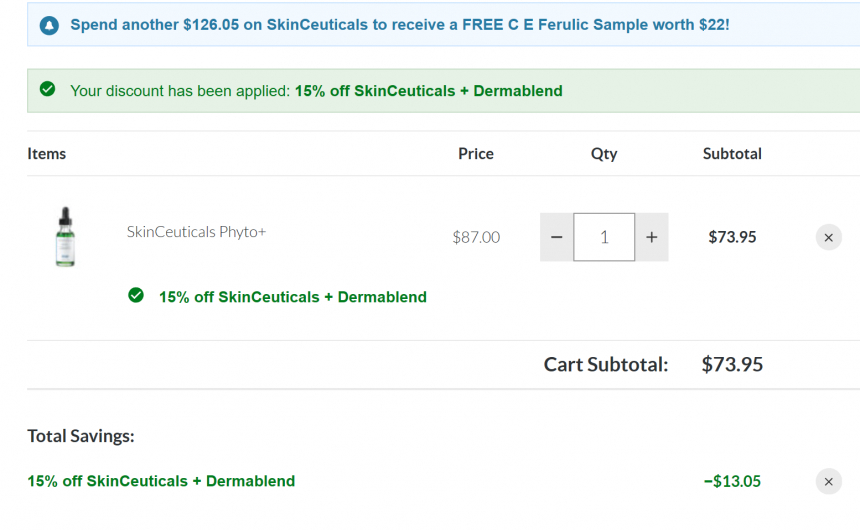Decrease the SkinCeuticals Phyto+ quantity with the minus button
The height and width of the screenshot is (530, 860).
tap(557, 237)
